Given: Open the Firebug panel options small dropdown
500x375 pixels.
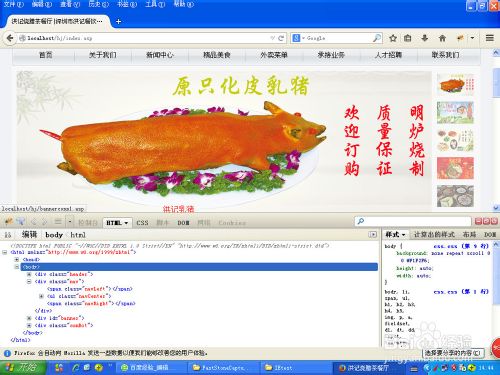Looking at the screenshot, I should pos(70,222).
